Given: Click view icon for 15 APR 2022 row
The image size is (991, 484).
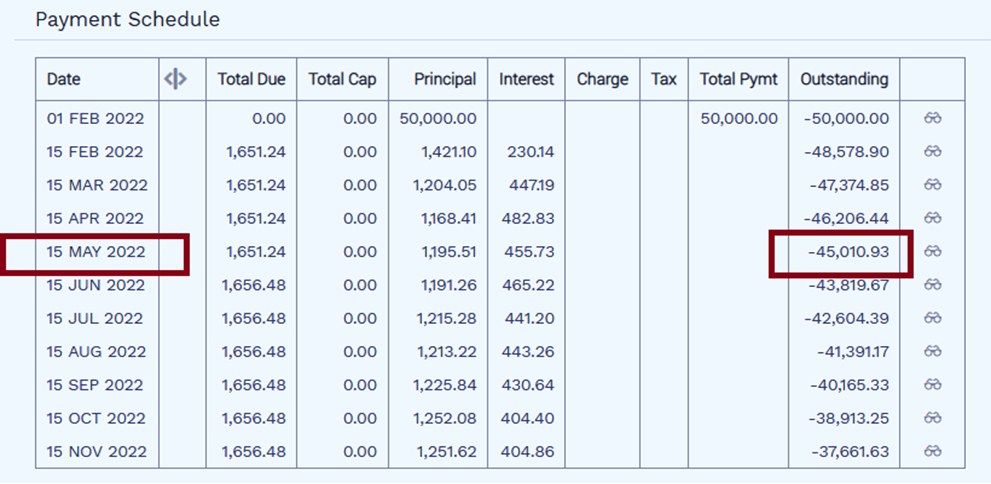Looking at the screenshot, I should point(932,218).
